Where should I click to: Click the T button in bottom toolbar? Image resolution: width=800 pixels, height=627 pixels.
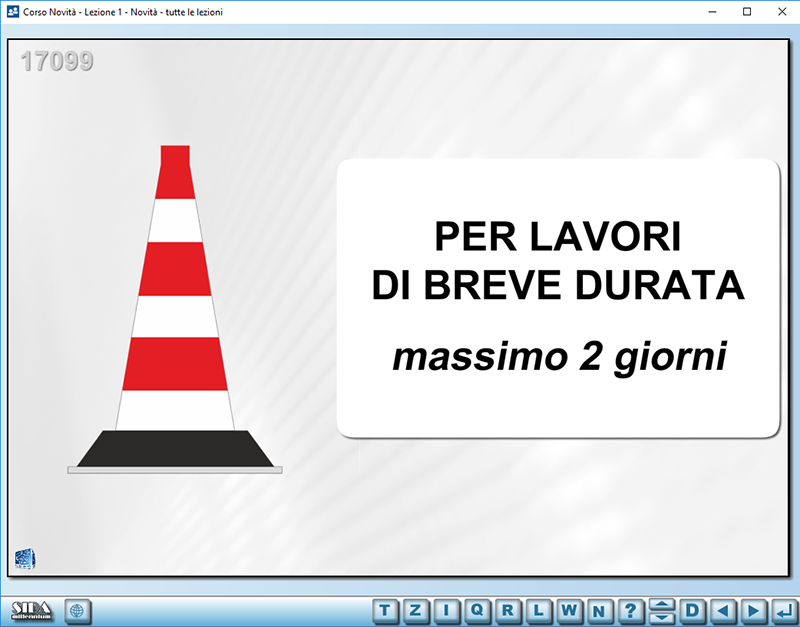coord(386,610)
